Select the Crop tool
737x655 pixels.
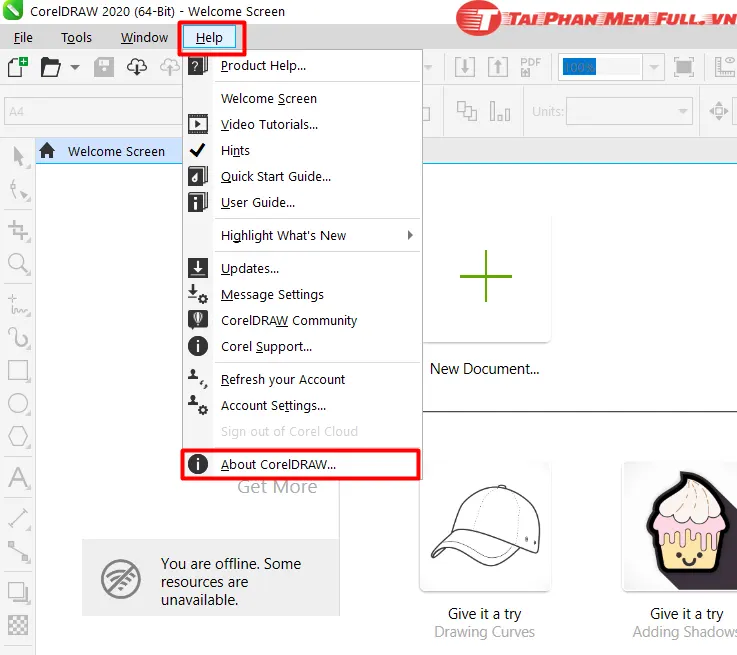coord(19,230)
